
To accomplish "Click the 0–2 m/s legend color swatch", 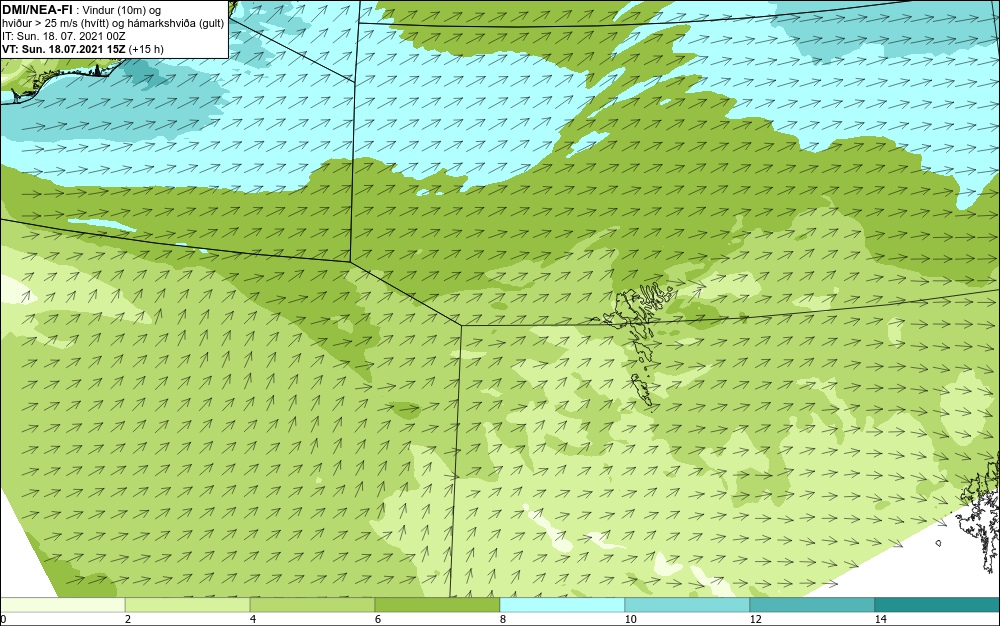I will pos(62,605).
